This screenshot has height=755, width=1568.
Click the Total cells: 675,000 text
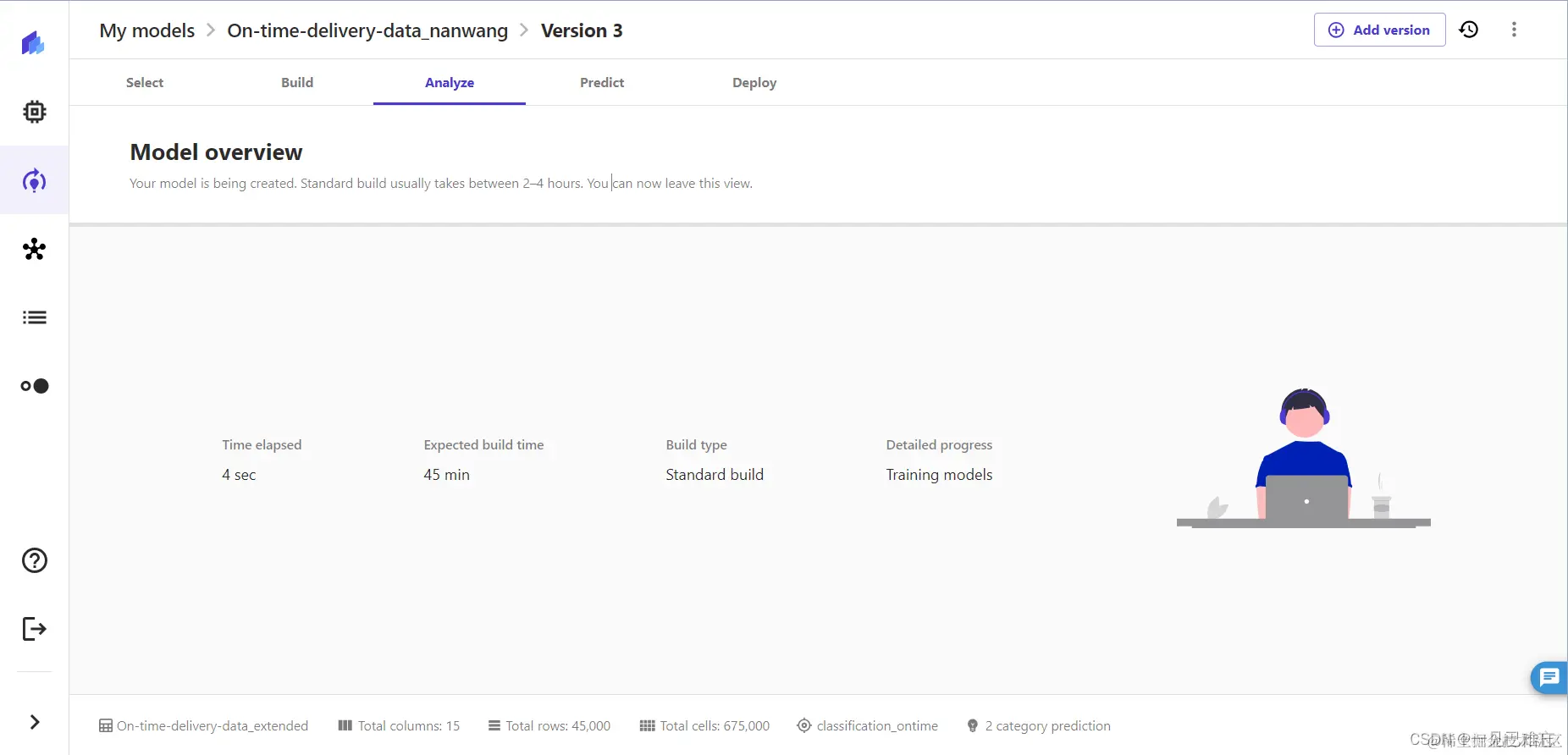tap(715, 725)
